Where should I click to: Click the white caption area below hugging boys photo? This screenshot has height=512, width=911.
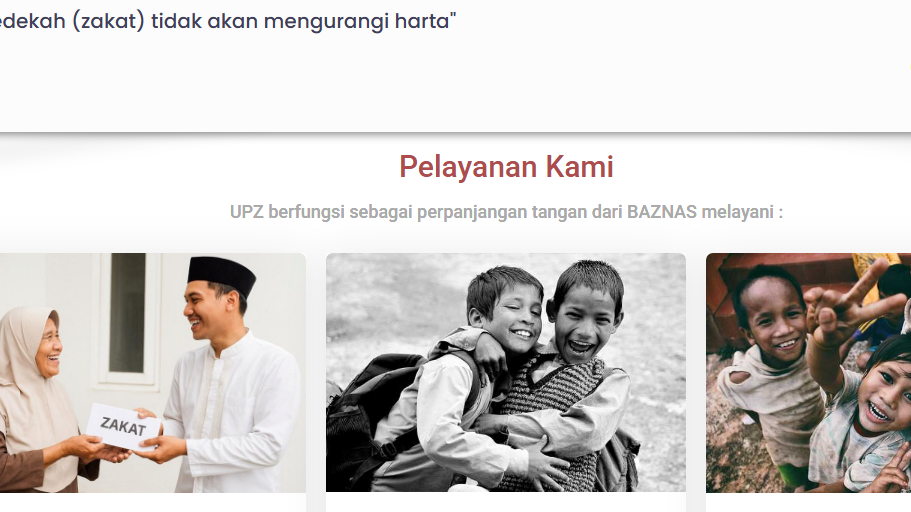[505, 503]
